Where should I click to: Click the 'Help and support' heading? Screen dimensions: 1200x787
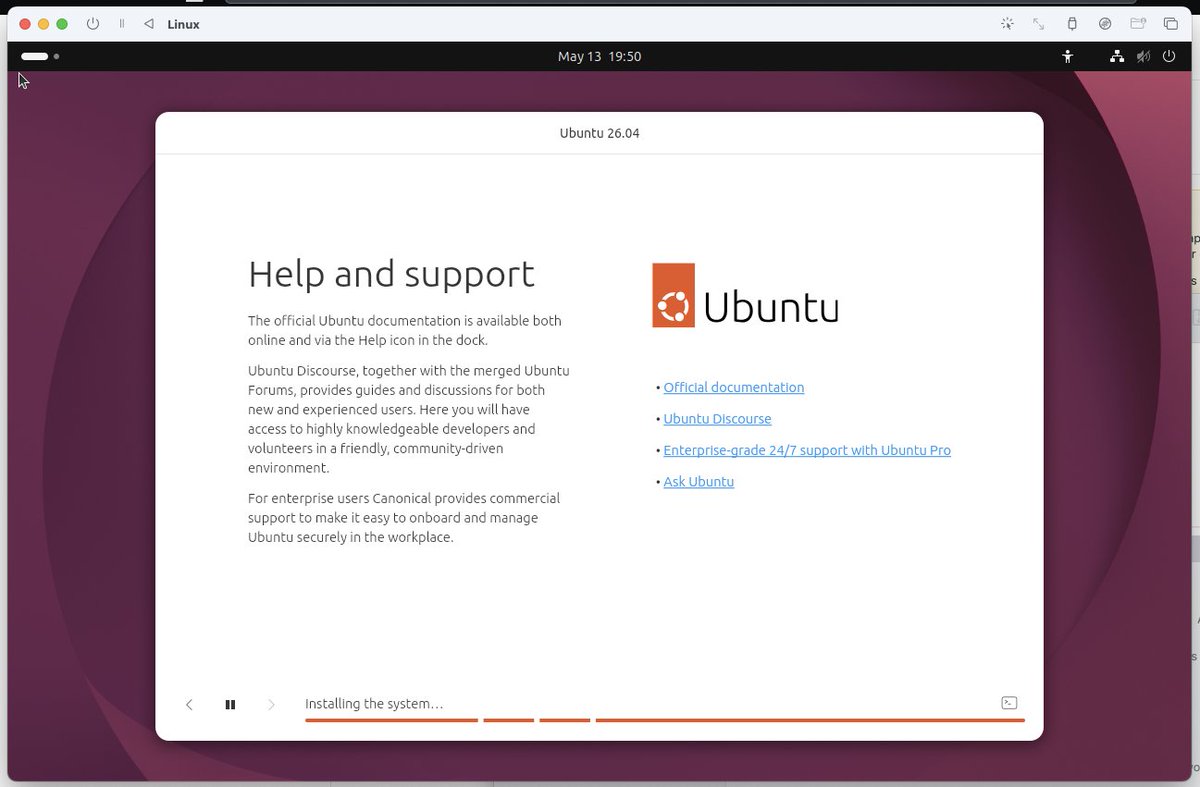pyautogui.click(x=391, y=274)
